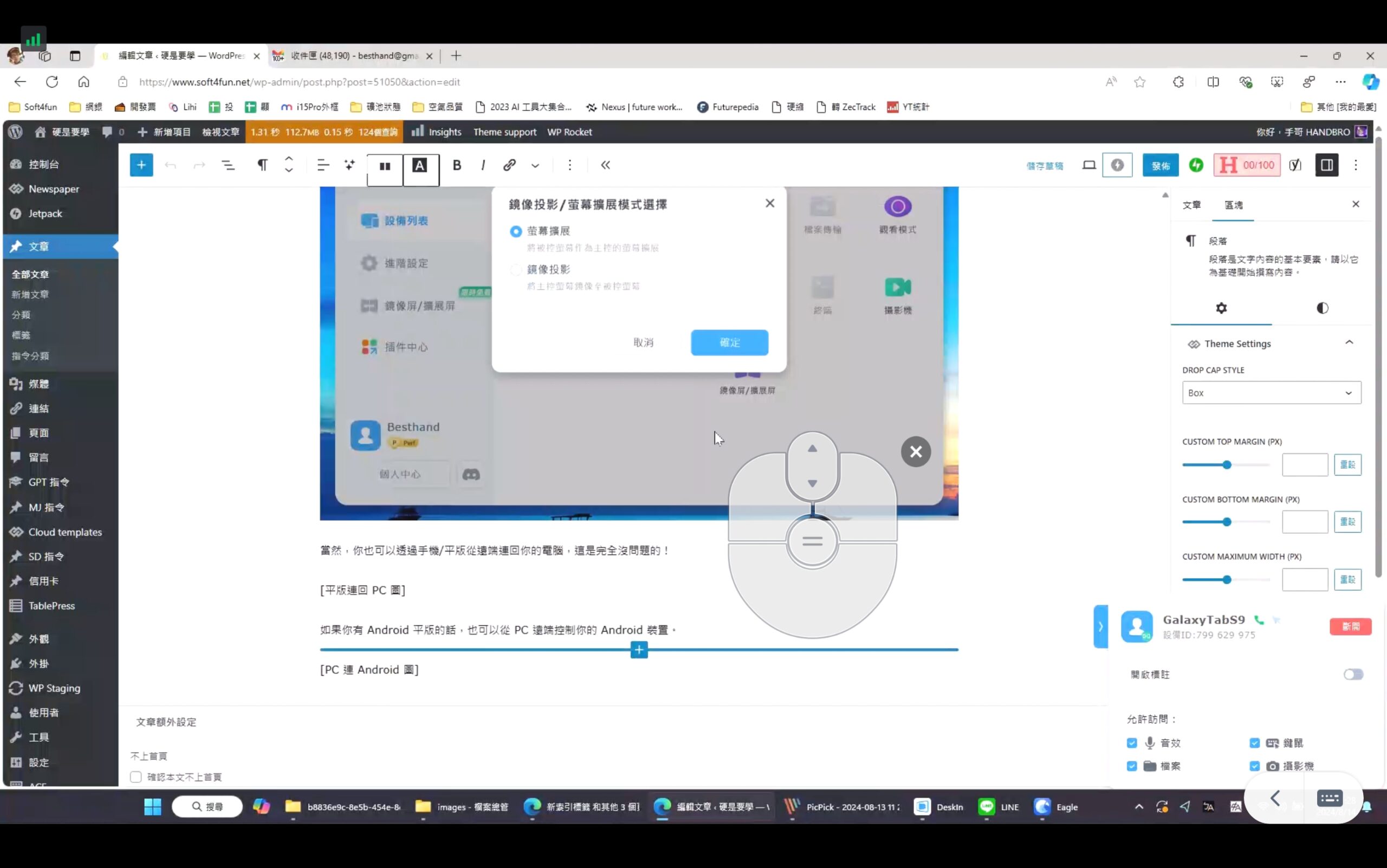Switch to the 文章 sidebar tab
1387x868 pixels.
click(1191, 205)
